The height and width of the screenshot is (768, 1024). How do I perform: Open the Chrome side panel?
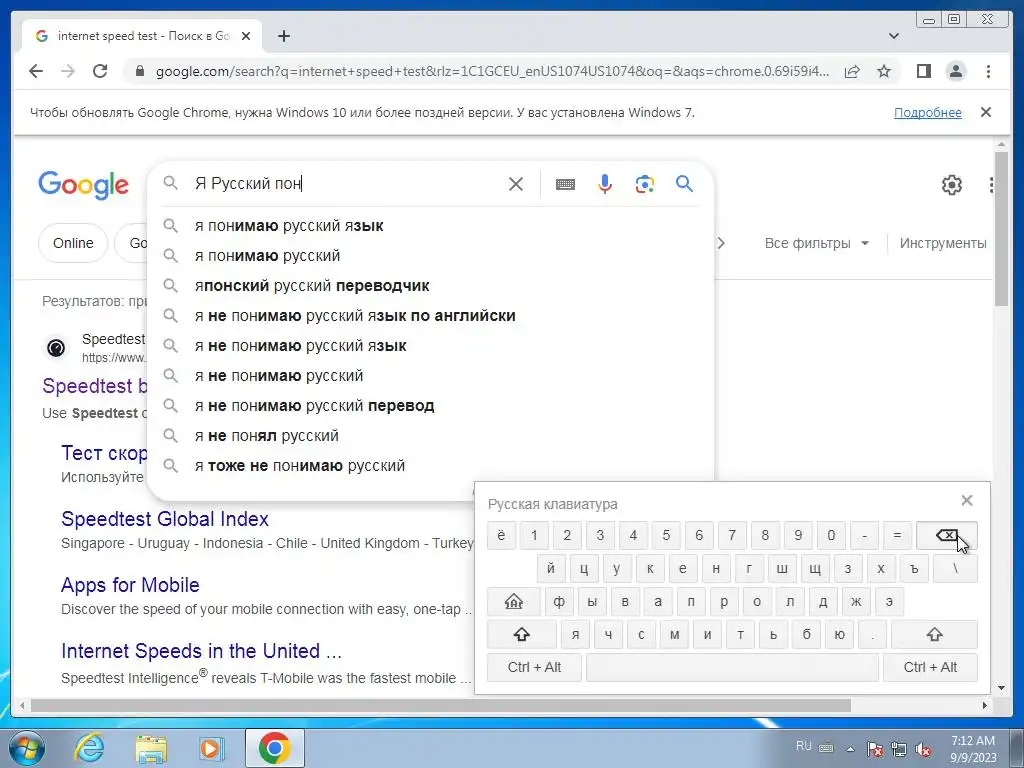click(x=923, y=71)
